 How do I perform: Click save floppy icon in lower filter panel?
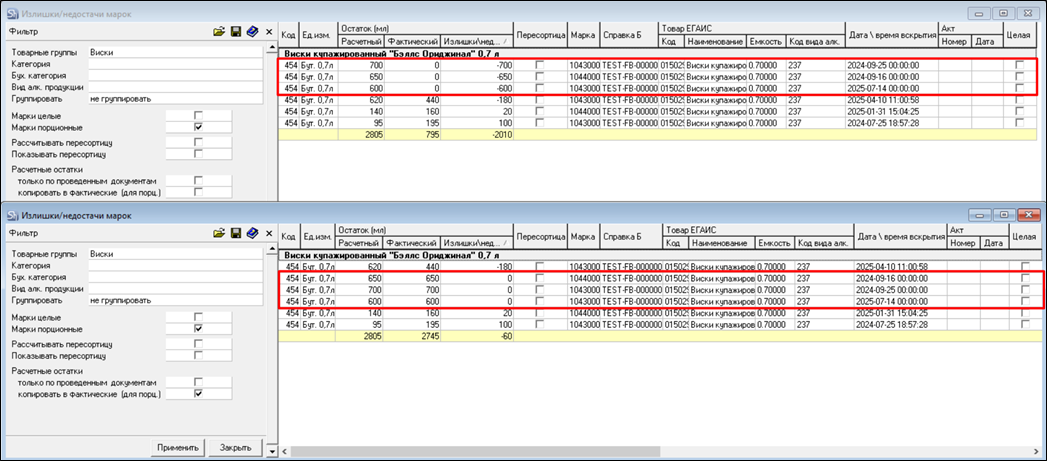235,232
